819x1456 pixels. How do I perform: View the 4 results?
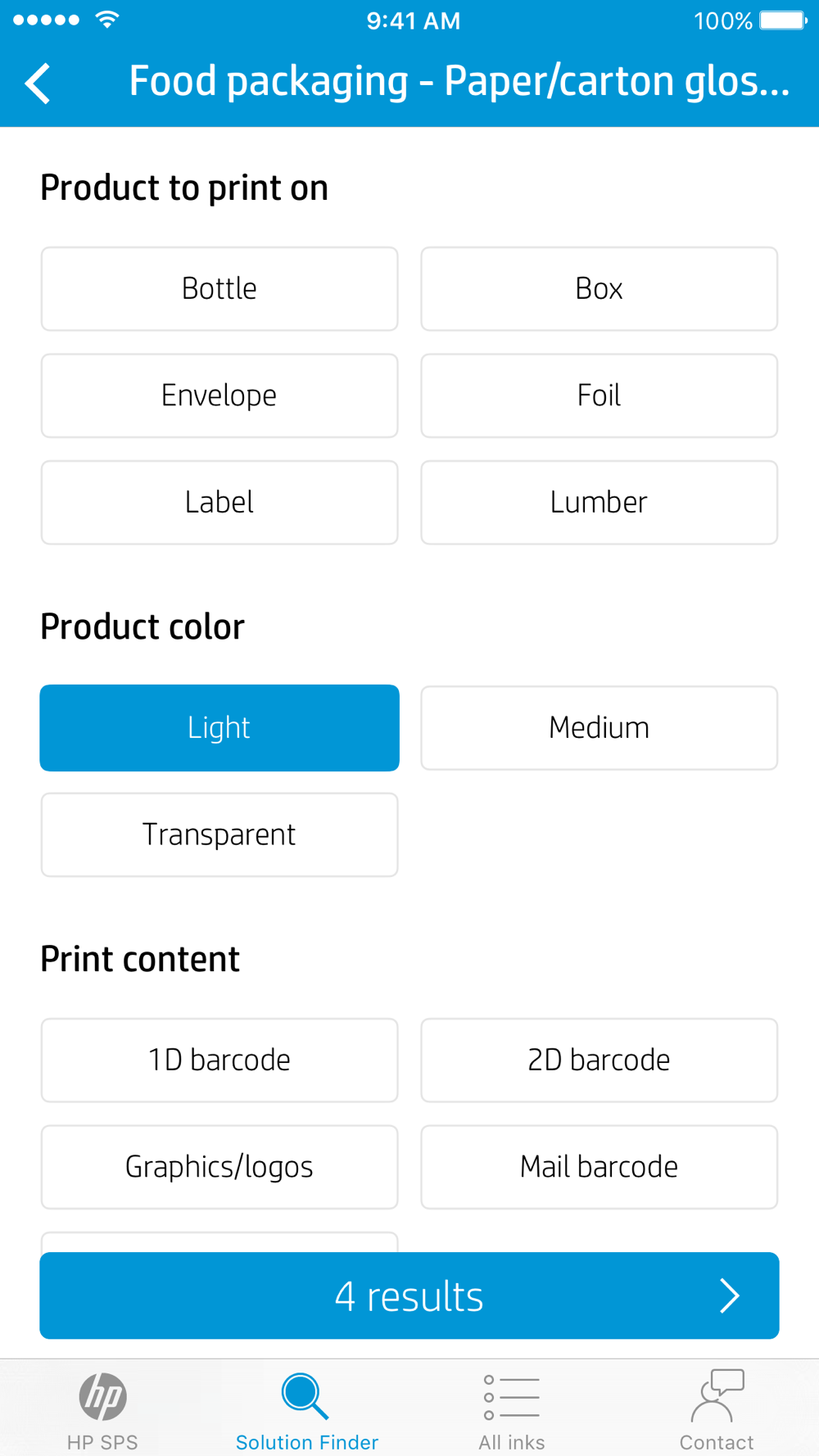click(x=409, y=1295)
